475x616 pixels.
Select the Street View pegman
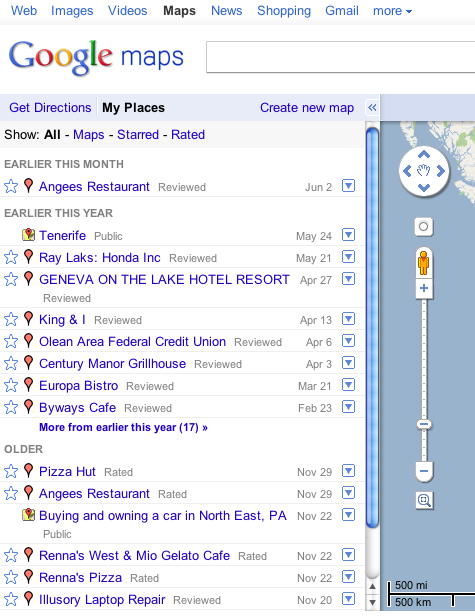[424, 263]
